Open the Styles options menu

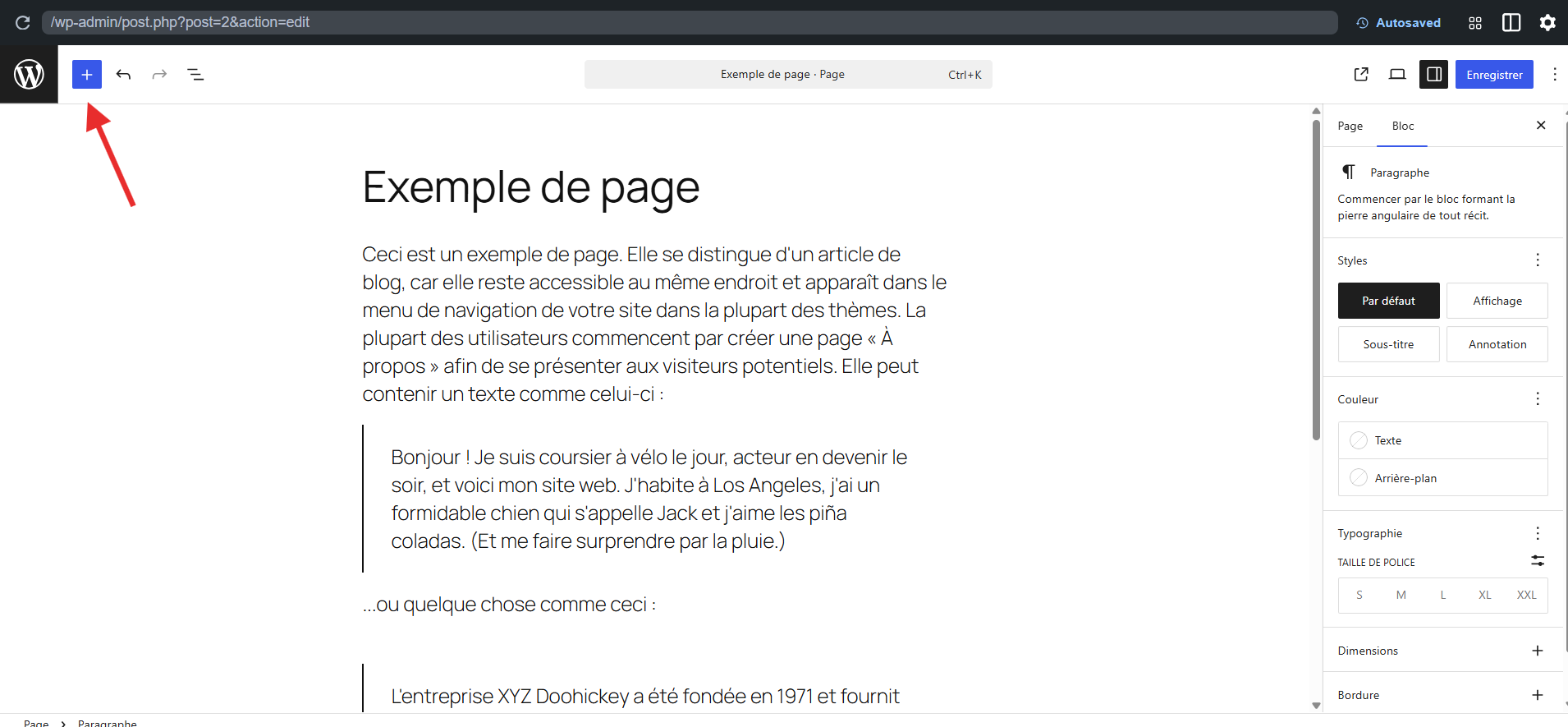pos(1538,260)
